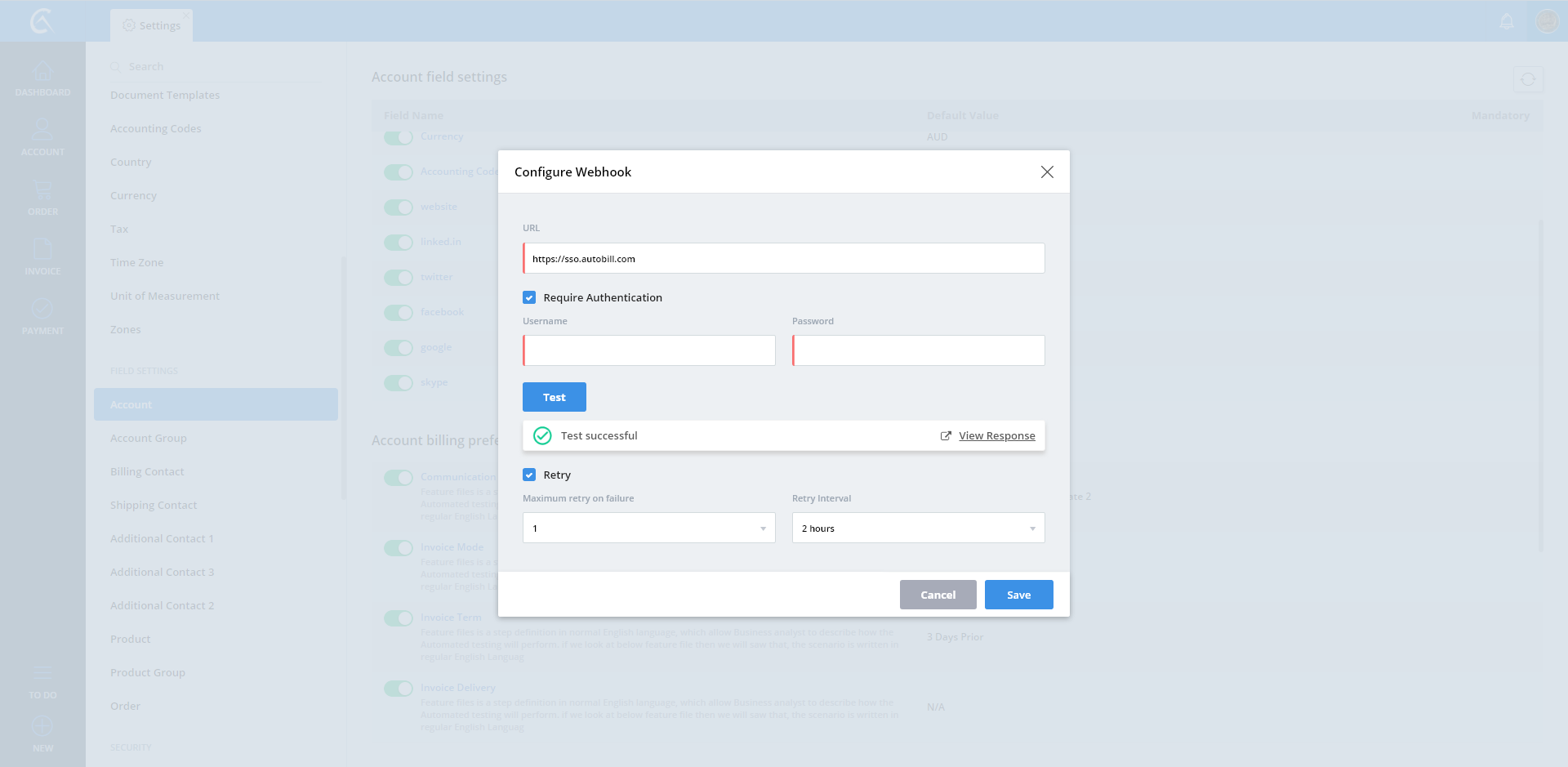This screenshot has width=1568, height=767.
Task: Click into the Username input field
Action: (649, 351)
